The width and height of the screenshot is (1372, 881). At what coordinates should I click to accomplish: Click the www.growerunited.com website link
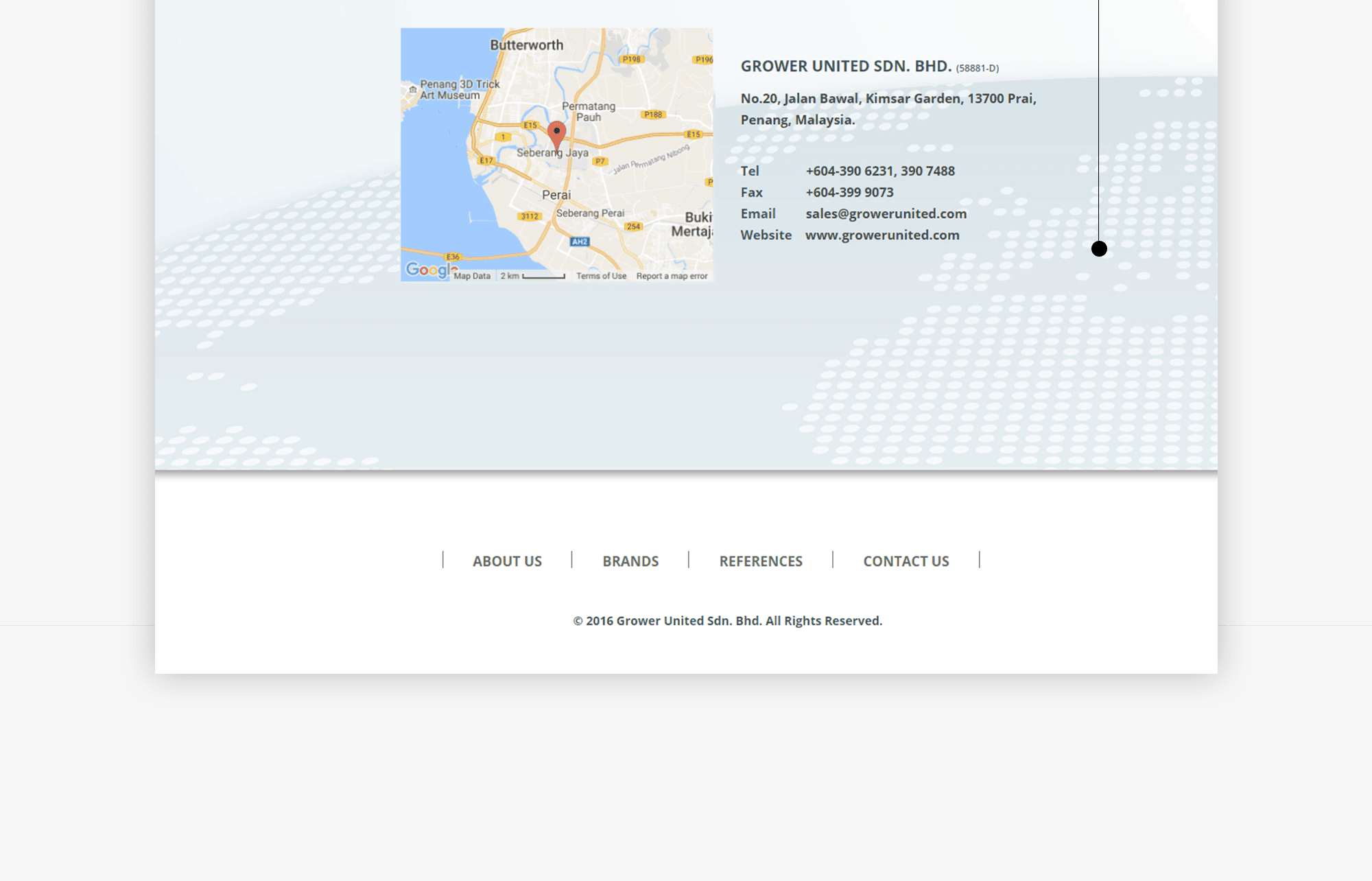click(882, 235)
